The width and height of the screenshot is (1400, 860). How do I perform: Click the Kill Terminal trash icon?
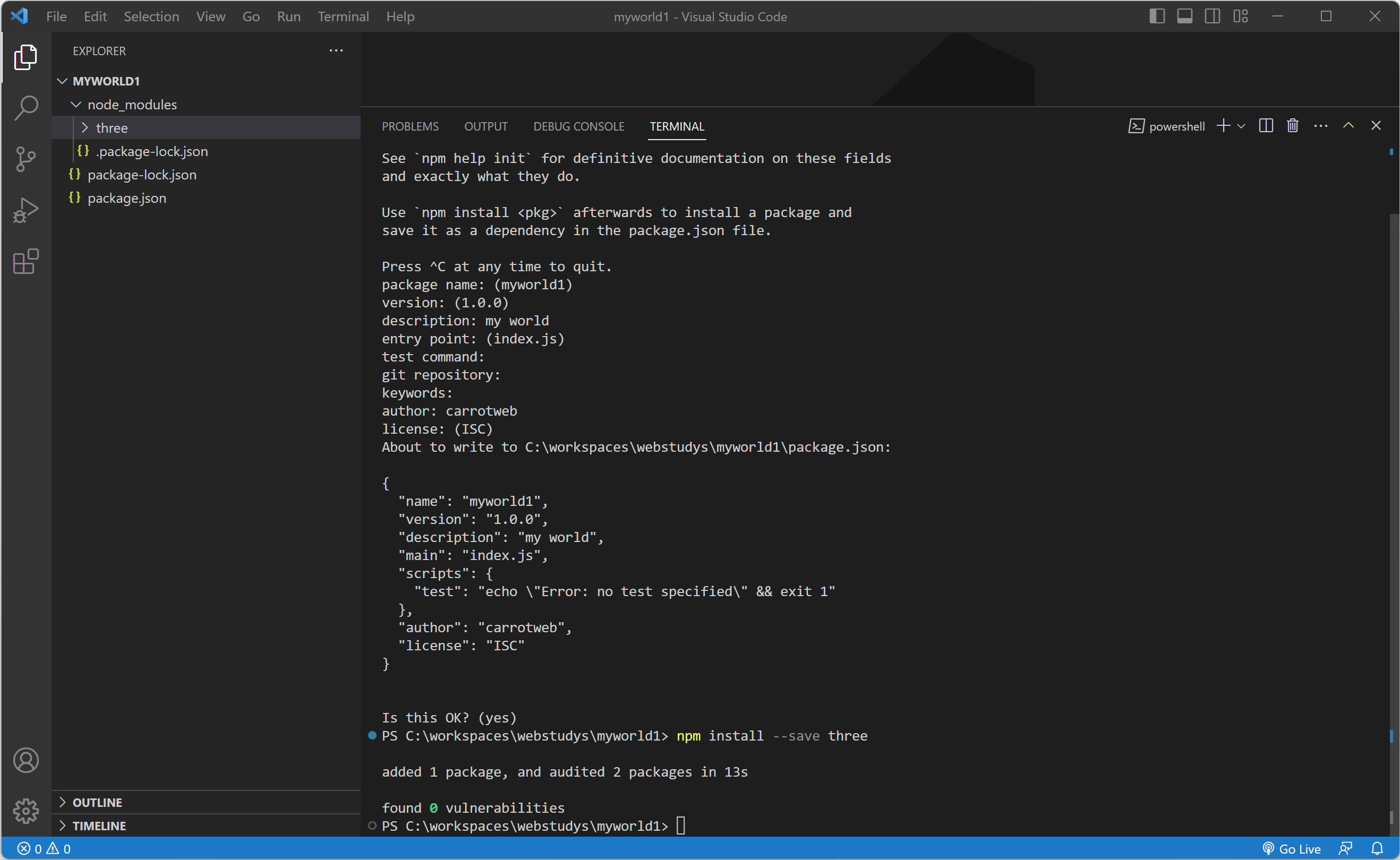1293,126
